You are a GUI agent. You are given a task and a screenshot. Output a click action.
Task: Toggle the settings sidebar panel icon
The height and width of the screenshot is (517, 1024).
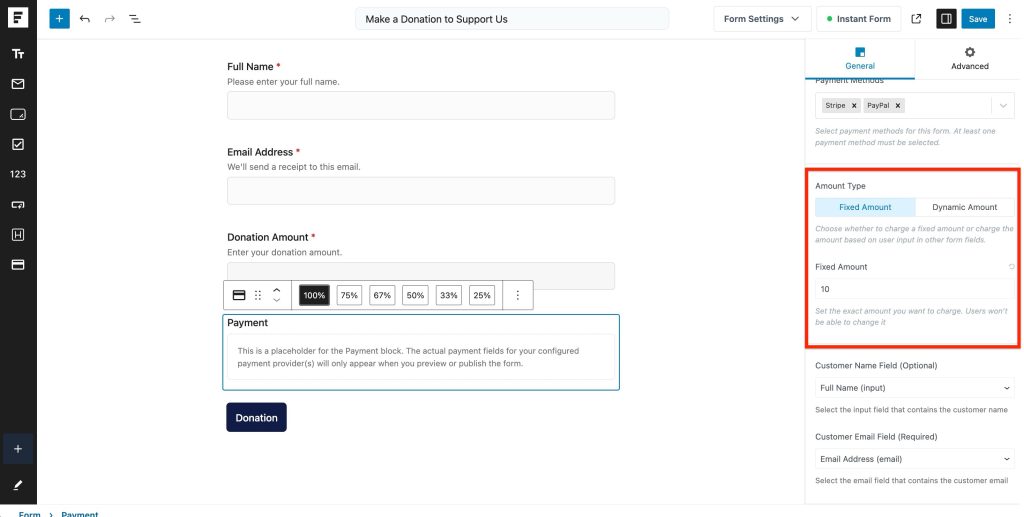point(945,19)
